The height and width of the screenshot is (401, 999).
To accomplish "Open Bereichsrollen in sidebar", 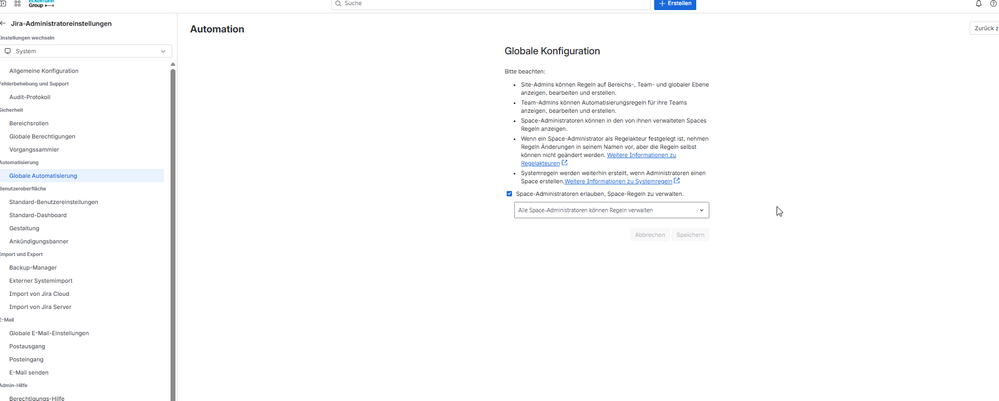I will pos(29,123).
